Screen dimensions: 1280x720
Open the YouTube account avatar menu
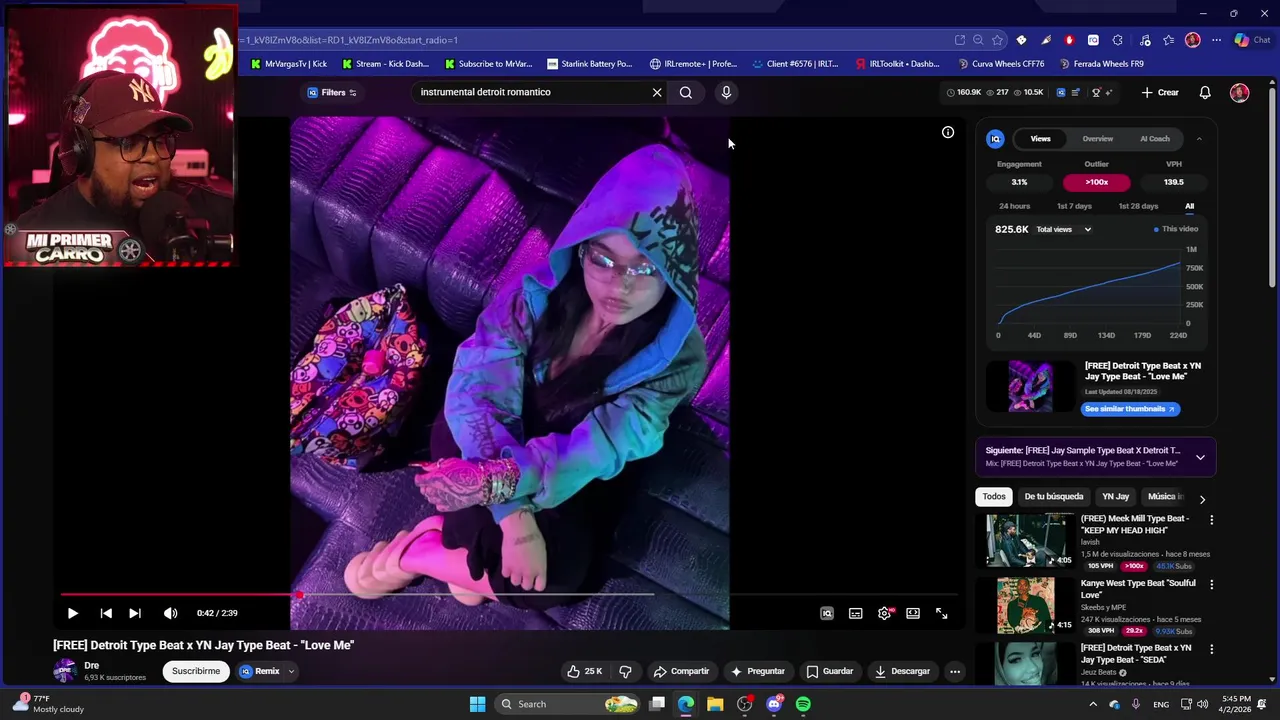pyautogui.click(x=1240, y=92)
